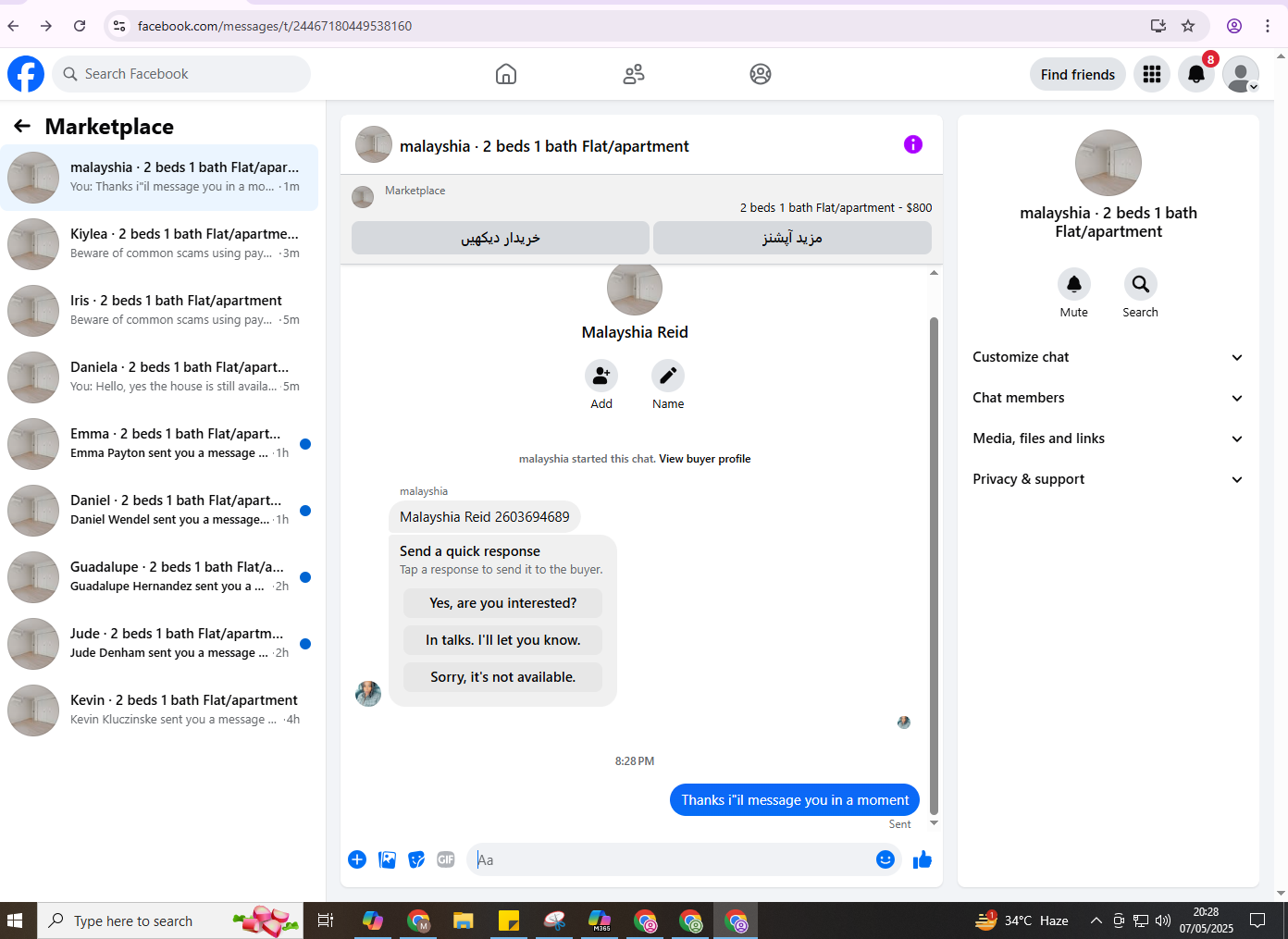
Task: Open listing thumbnail in chat header
Action: tap(374, 144)
